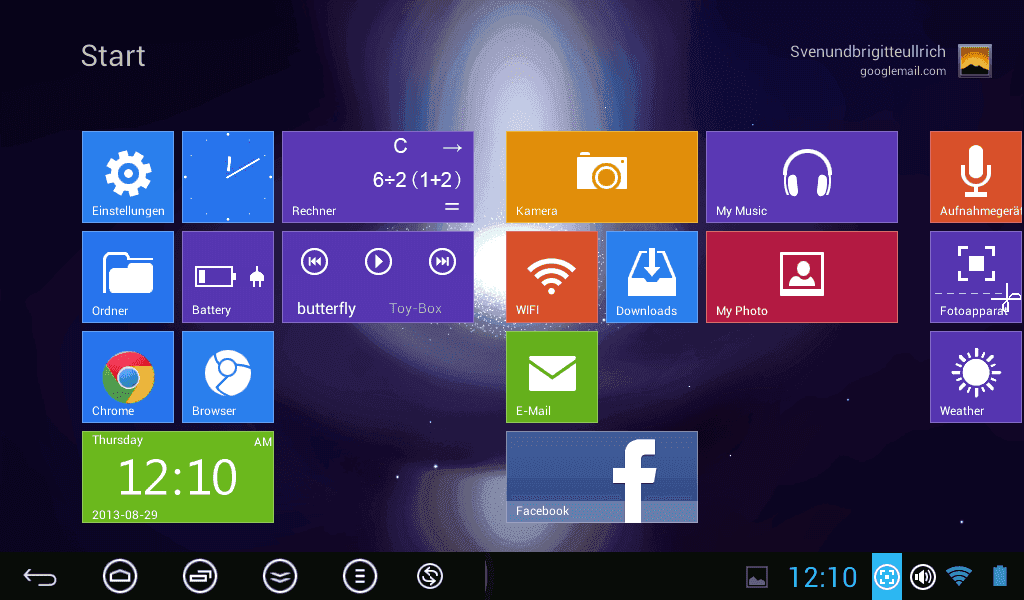This screenshot has width=1024, height=600.
Task: Click the Svenundbrigitteullrich account name
Action: (868, 52)
